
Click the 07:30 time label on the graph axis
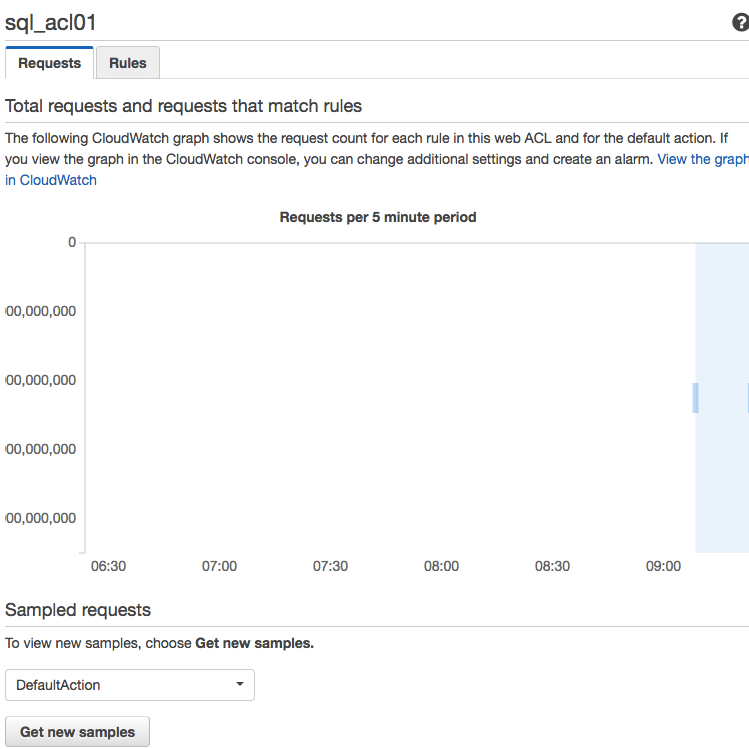330,566
